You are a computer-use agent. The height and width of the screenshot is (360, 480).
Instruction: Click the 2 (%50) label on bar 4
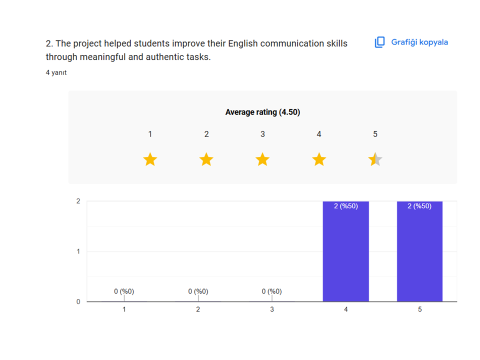pyautogui.click(x=346, y=206)
